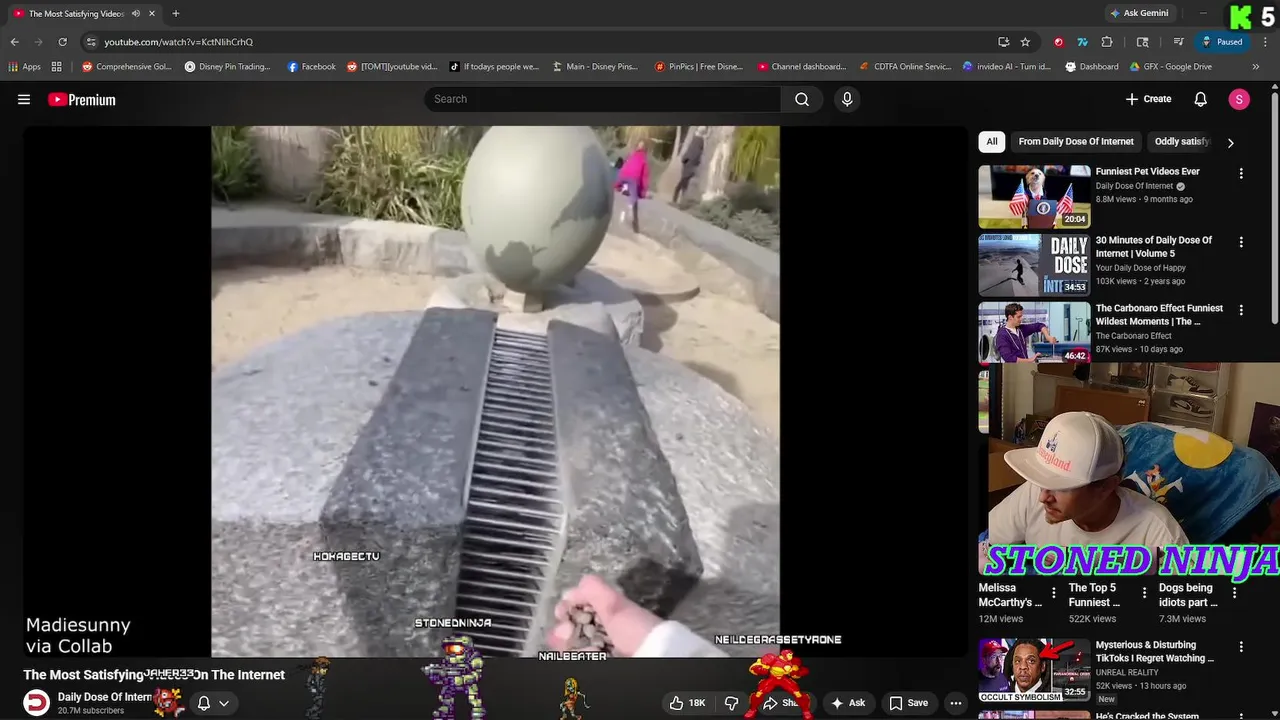This screenshot has width=1280, height=720.
Task: Open the Dashboard bookmark
Action: tap(1092, 67)
